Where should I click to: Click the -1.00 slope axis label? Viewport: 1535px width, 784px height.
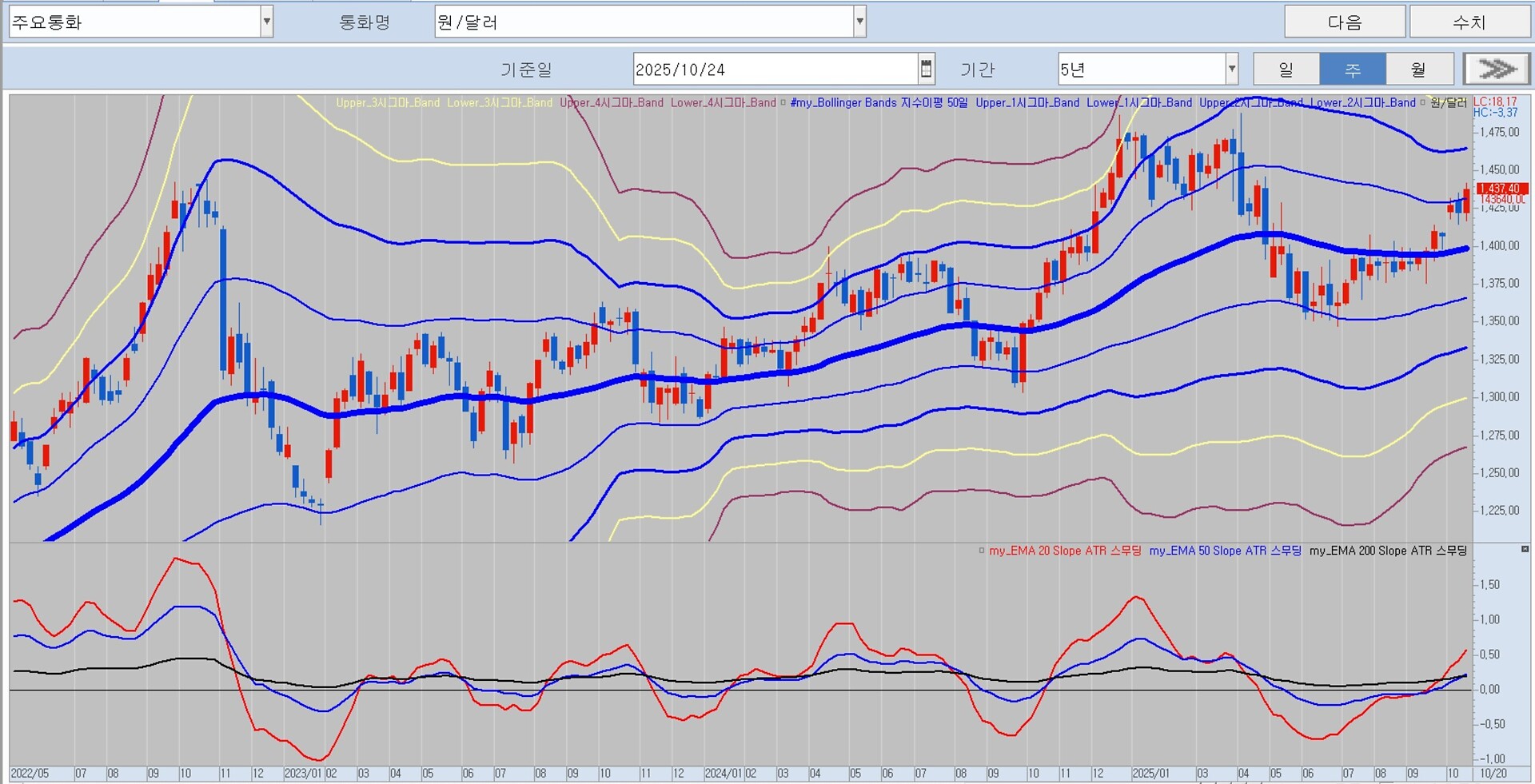click(1491, 759)
